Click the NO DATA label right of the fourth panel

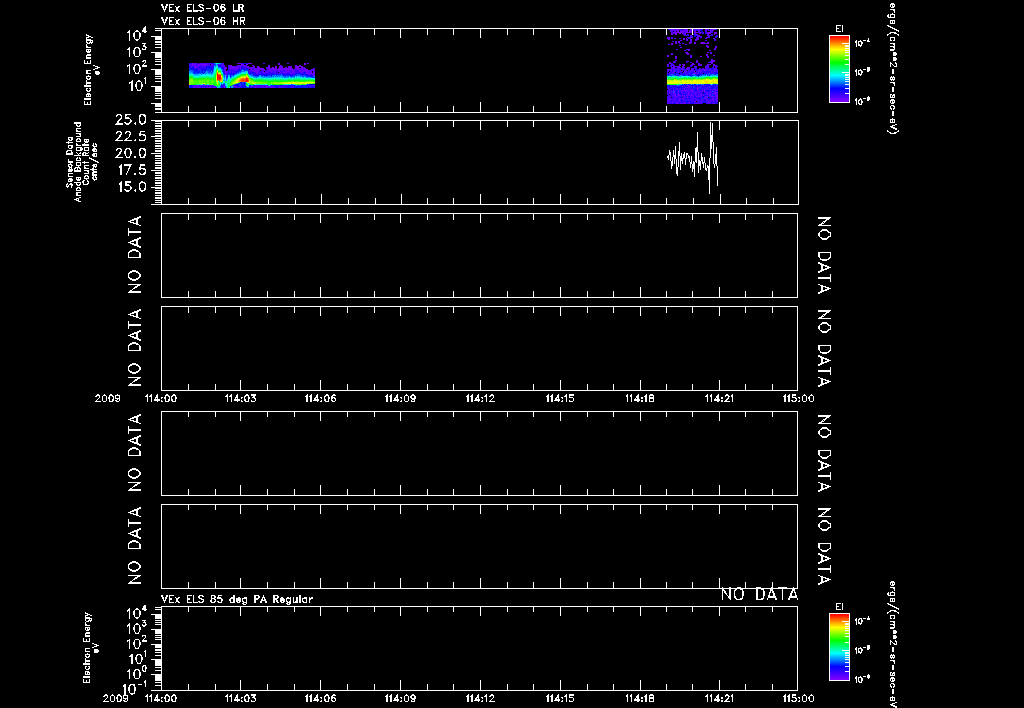pyautogui.click(x=824, y=348)
